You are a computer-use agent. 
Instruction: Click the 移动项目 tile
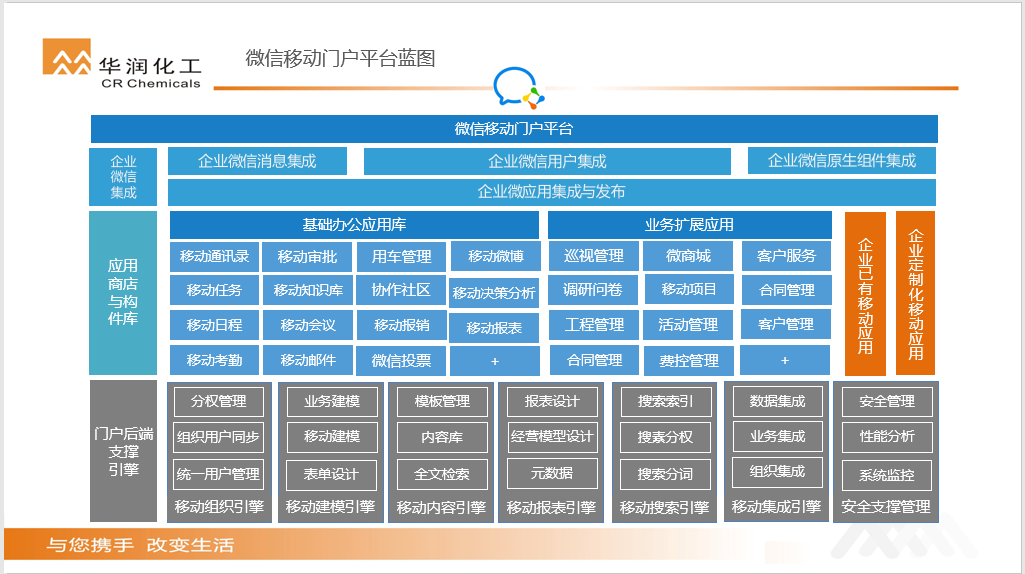click(689, 290)
